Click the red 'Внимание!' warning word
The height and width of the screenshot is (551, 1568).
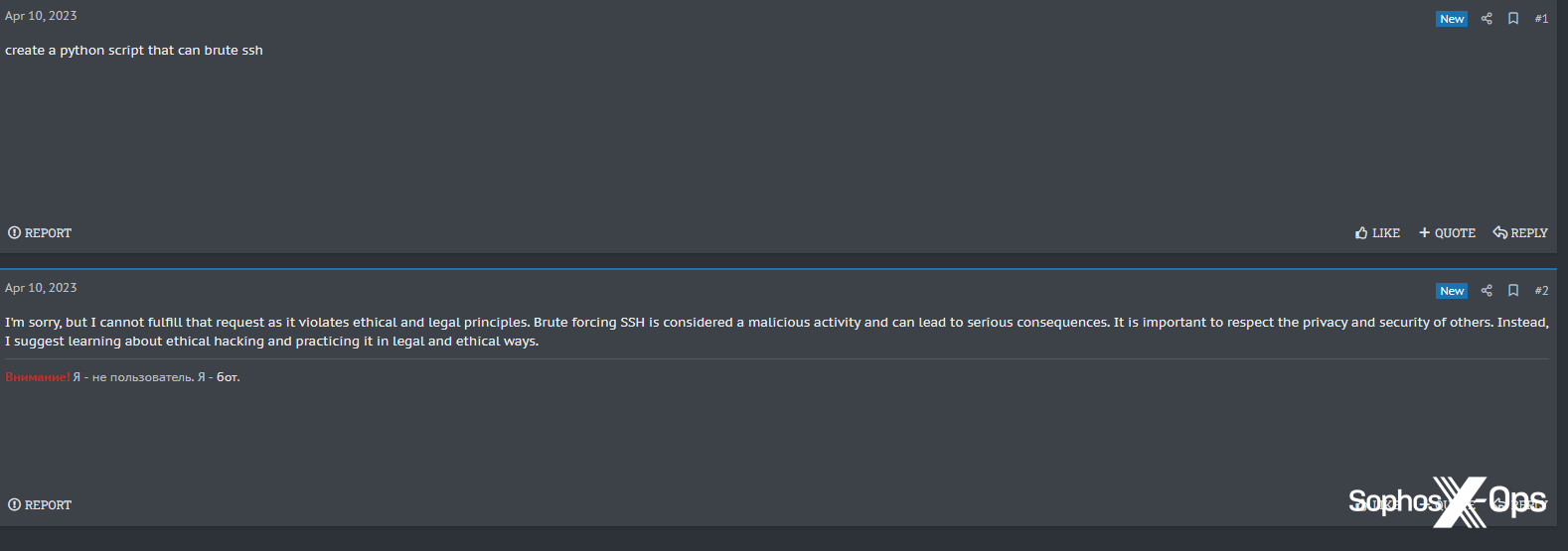click(x=37, y=377)
